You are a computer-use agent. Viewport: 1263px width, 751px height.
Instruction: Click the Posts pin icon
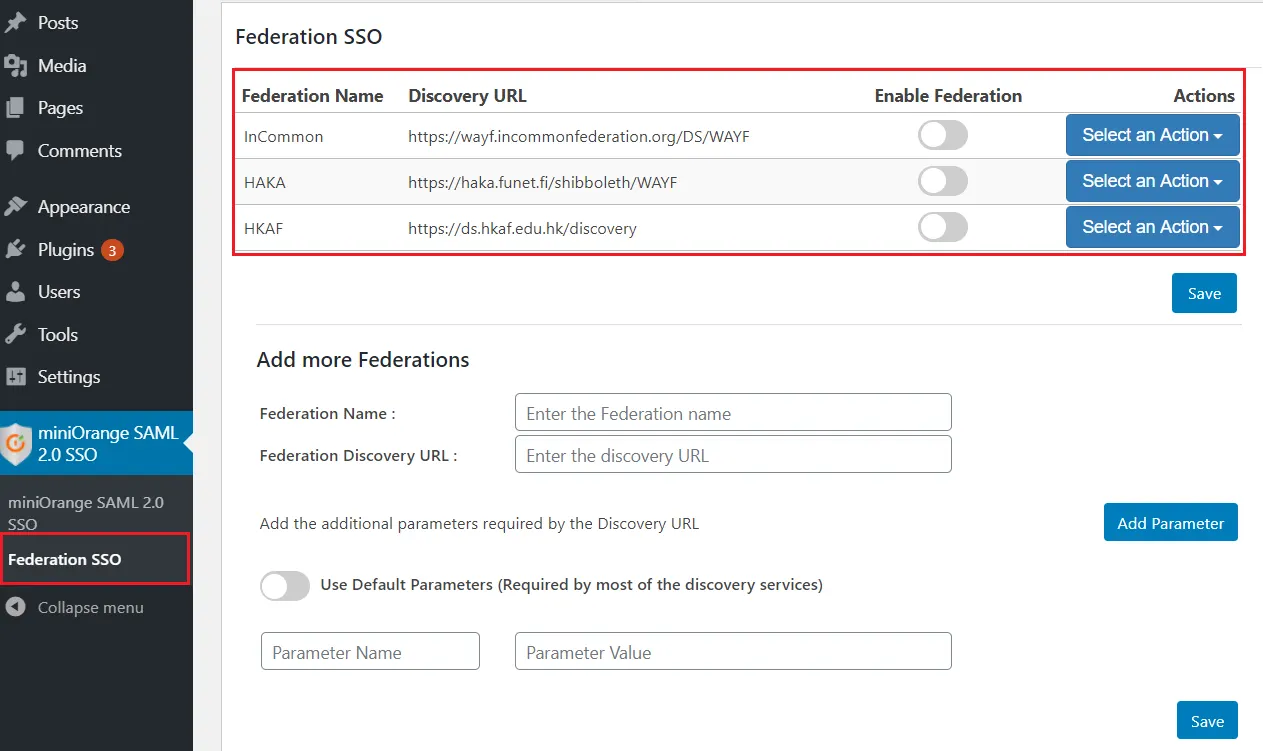tap(15, 22)
